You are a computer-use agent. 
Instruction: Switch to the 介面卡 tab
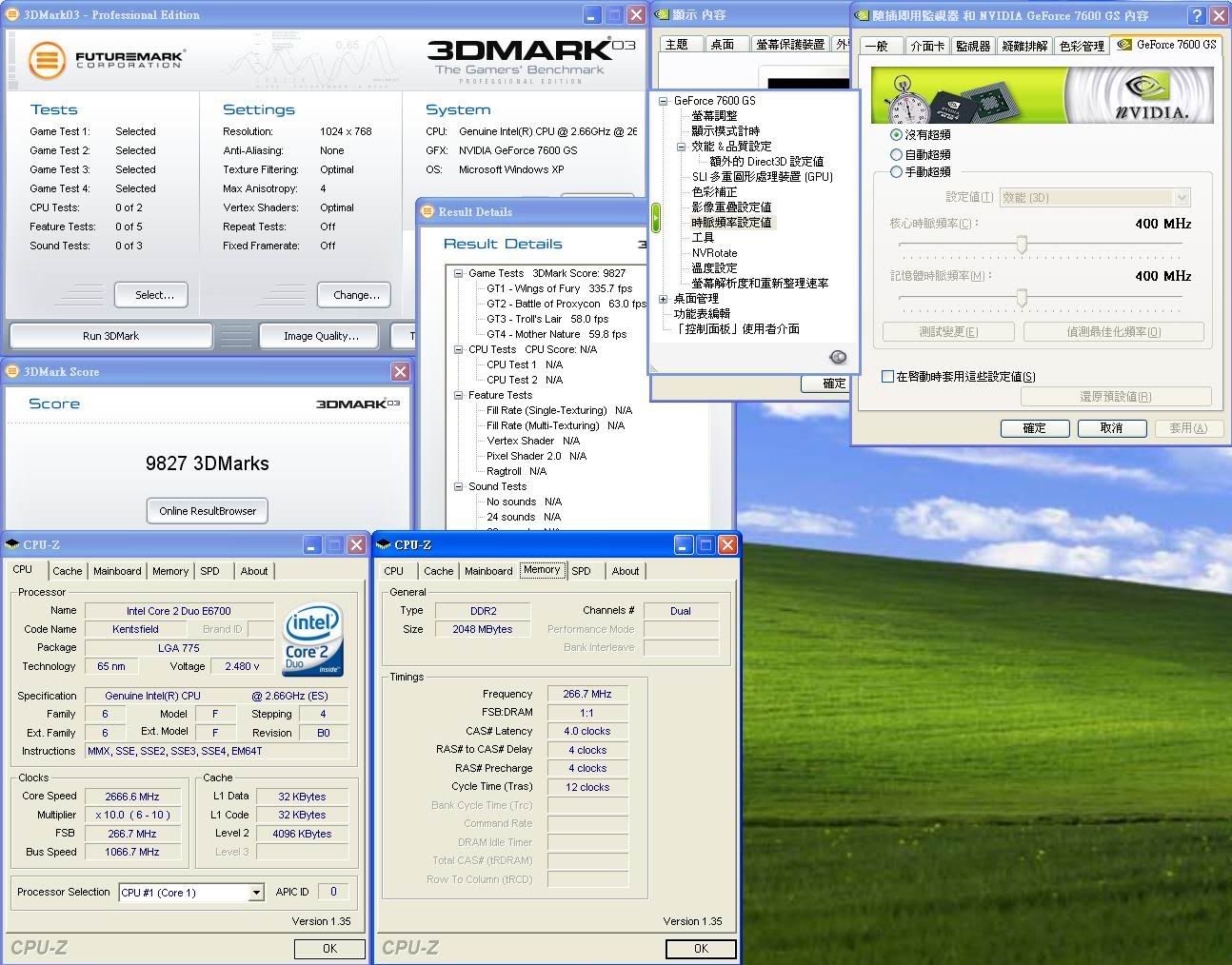coord(927,46)
